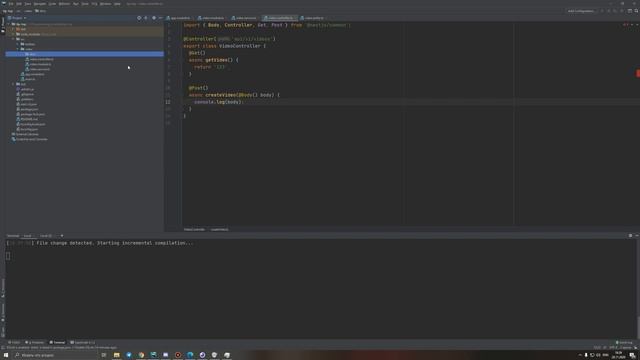The height and width of the screenshot is (360, 640).
Task: Switch to the rightmost editor tab
Action: coord(313,18)
